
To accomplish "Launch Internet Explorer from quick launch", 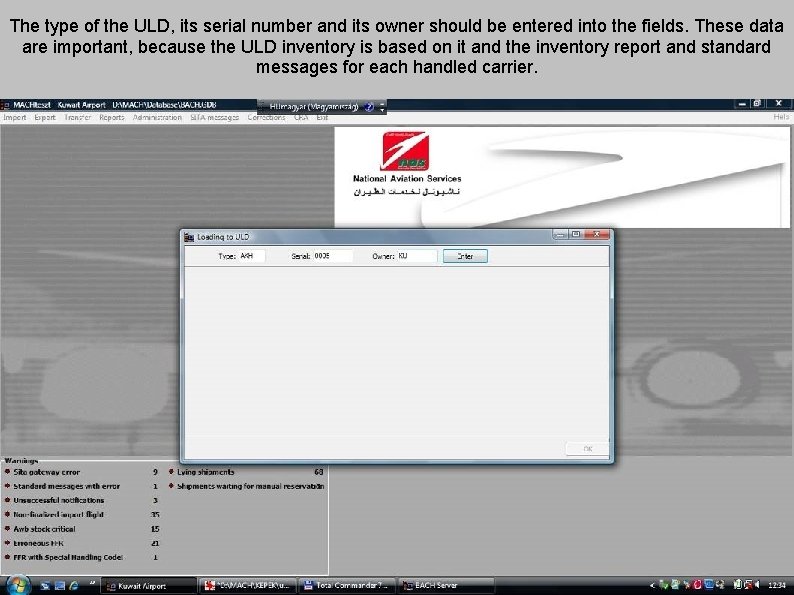I will tap(74, 585).
